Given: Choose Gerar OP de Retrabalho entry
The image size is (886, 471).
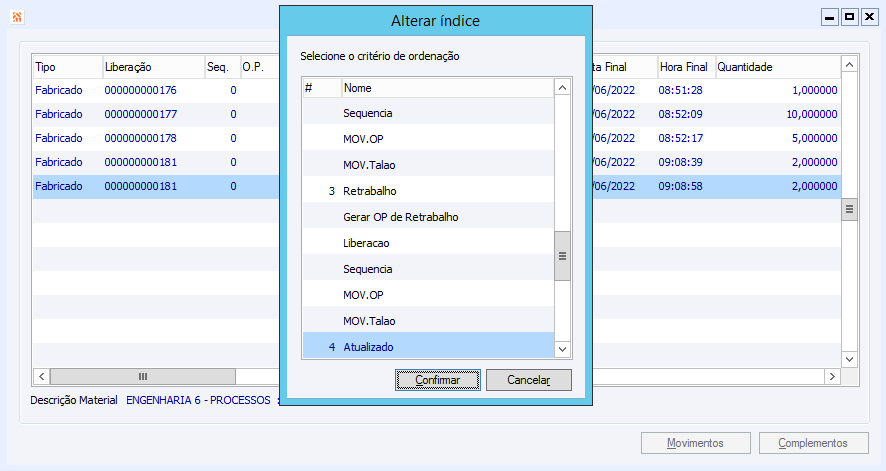Looking at the screenshot, I should 428,217.
